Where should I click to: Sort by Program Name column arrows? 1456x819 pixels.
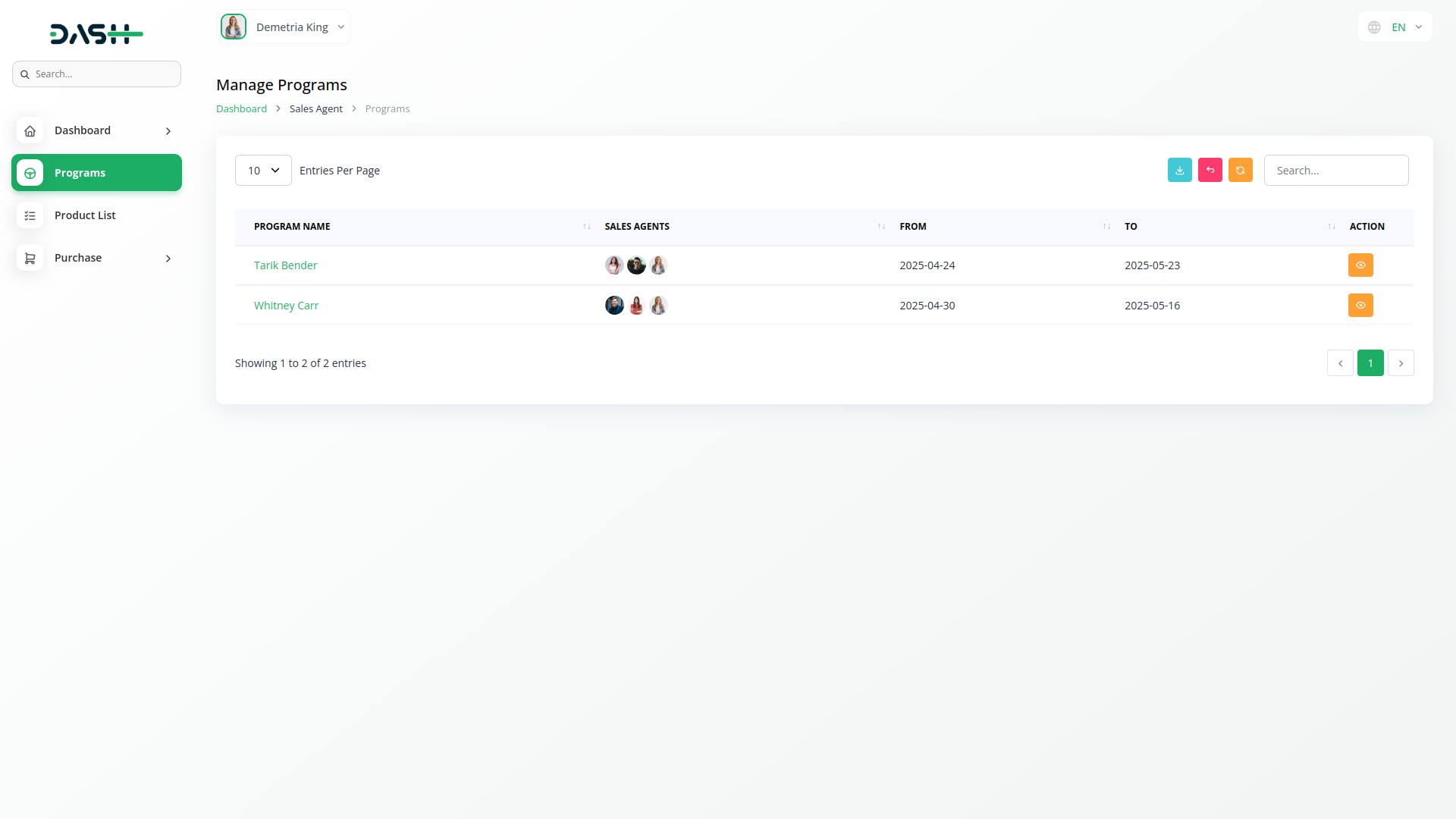(586, 227)
